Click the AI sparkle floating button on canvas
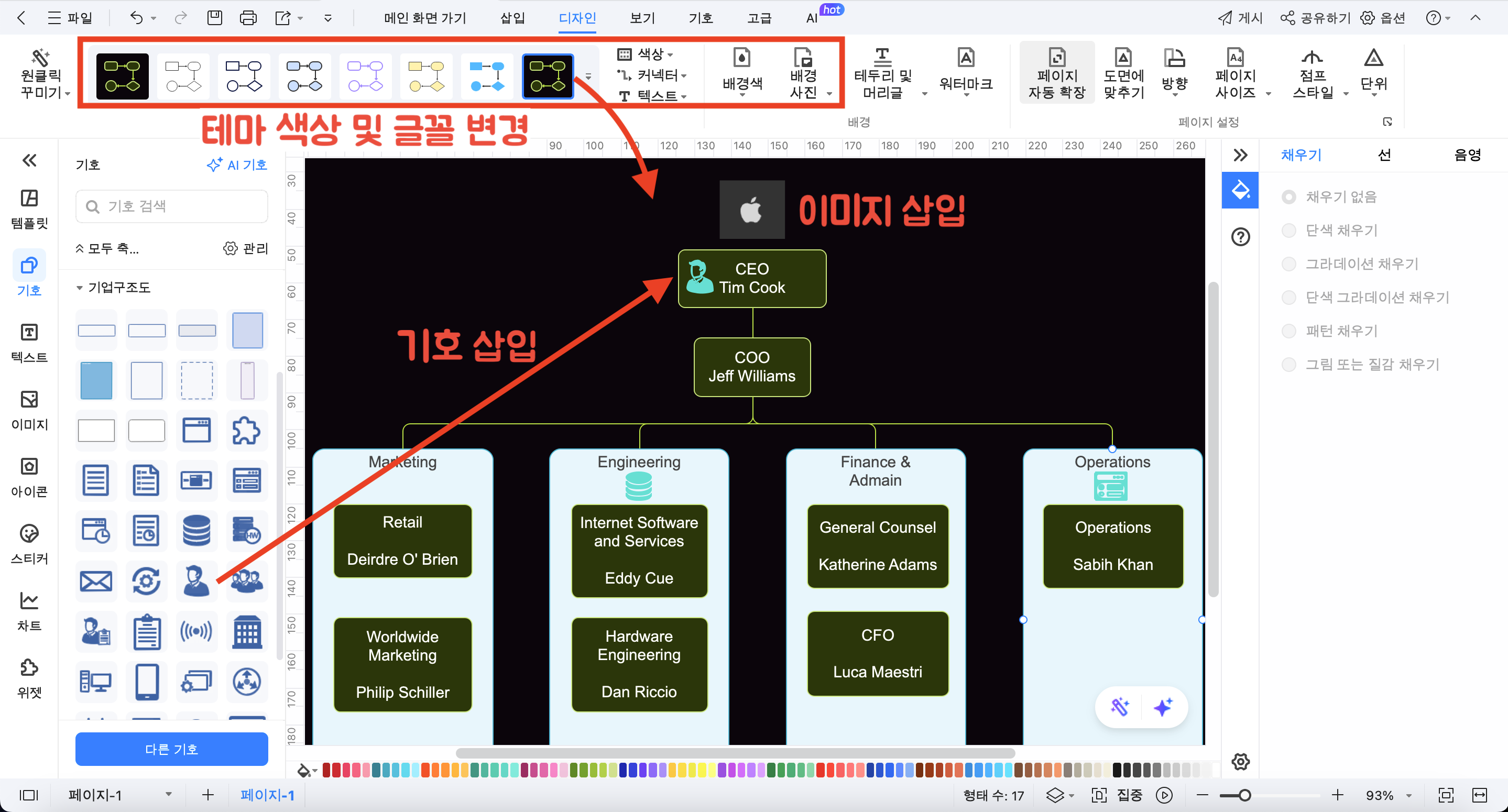 click(1163, 707)
